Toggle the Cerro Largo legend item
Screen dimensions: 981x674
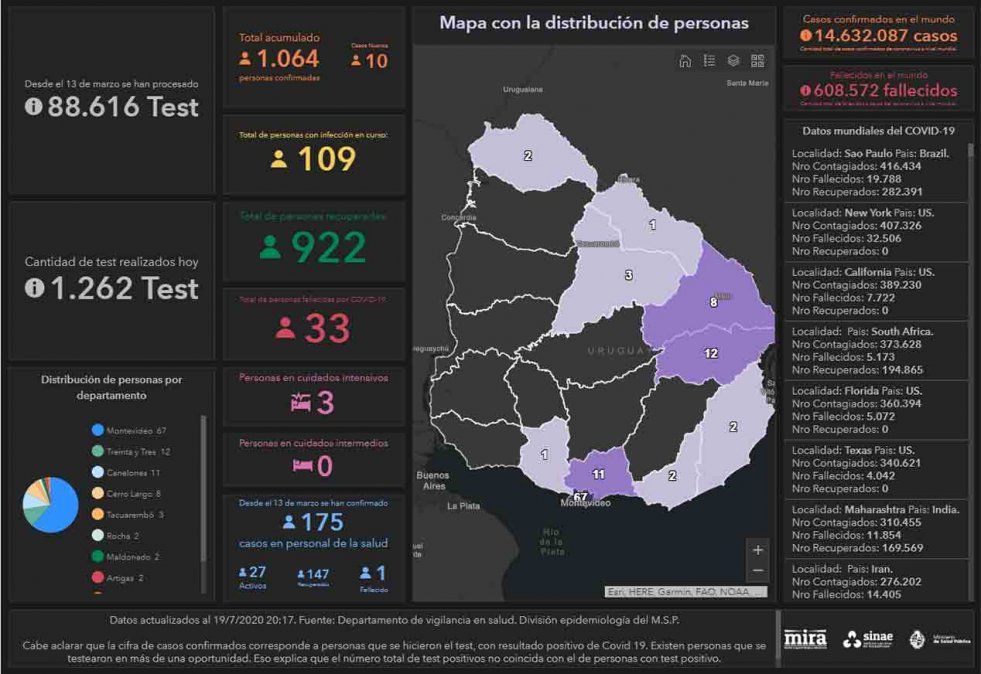point(133,494)
